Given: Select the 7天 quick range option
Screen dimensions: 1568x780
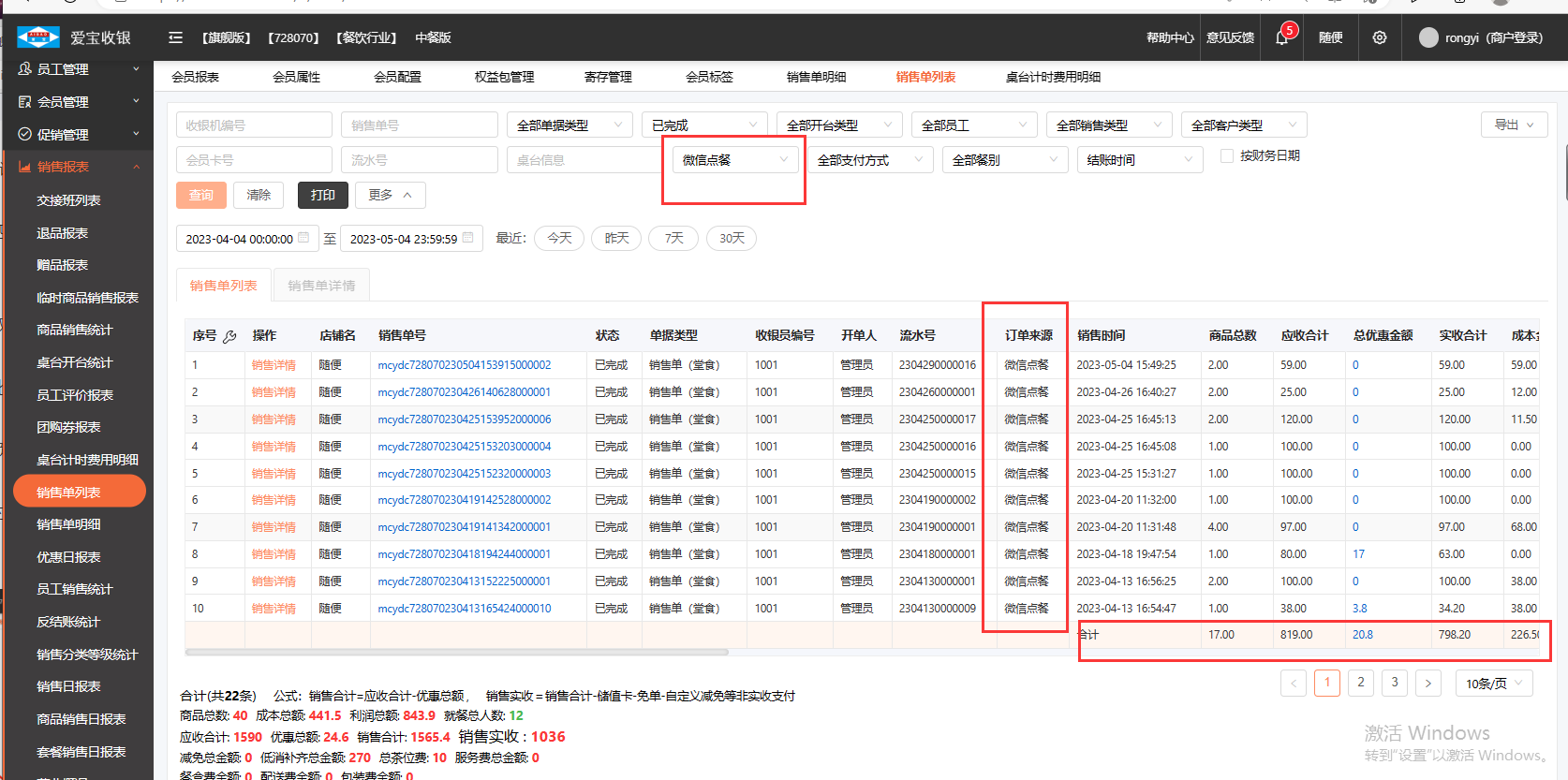Looking at the screenshot, I should (x=673, y=239).
